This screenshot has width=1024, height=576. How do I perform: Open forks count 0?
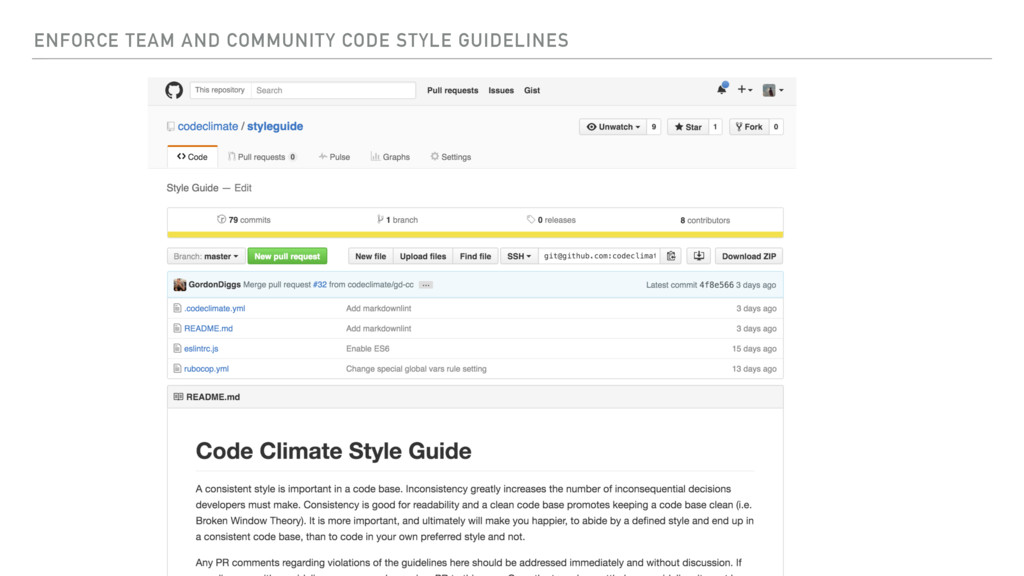point(776,127)
